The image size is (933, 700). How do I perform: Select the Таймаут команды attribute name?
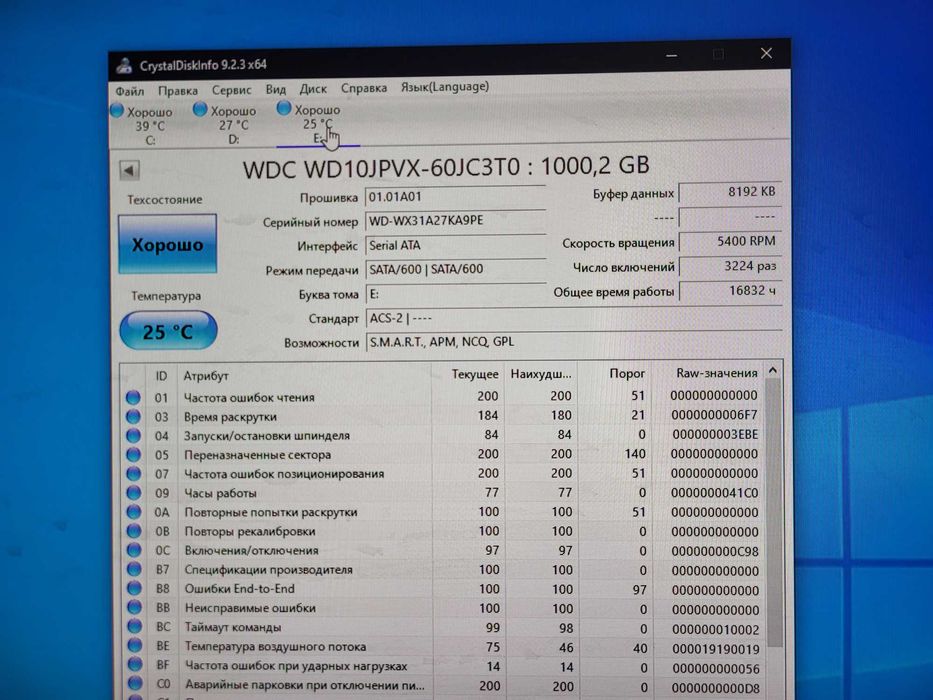coord(233,627)
